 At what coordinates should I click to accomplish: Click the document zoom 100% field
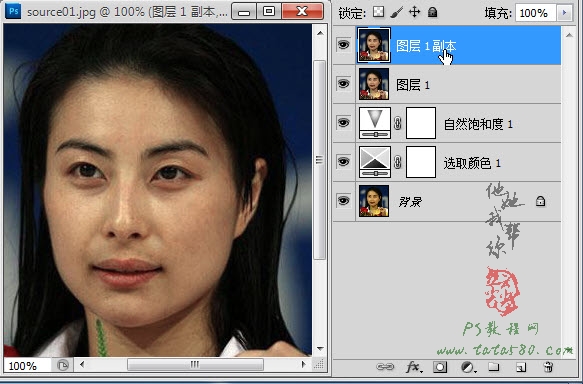coord(27,366)
